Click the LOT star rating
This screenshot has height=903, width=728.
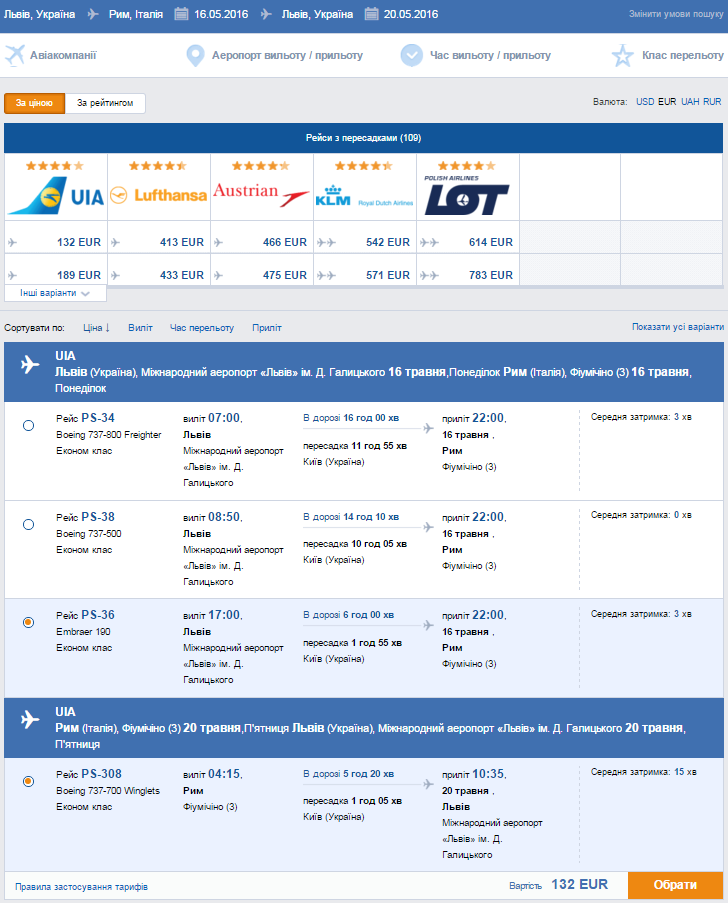[x=467, y=166]
